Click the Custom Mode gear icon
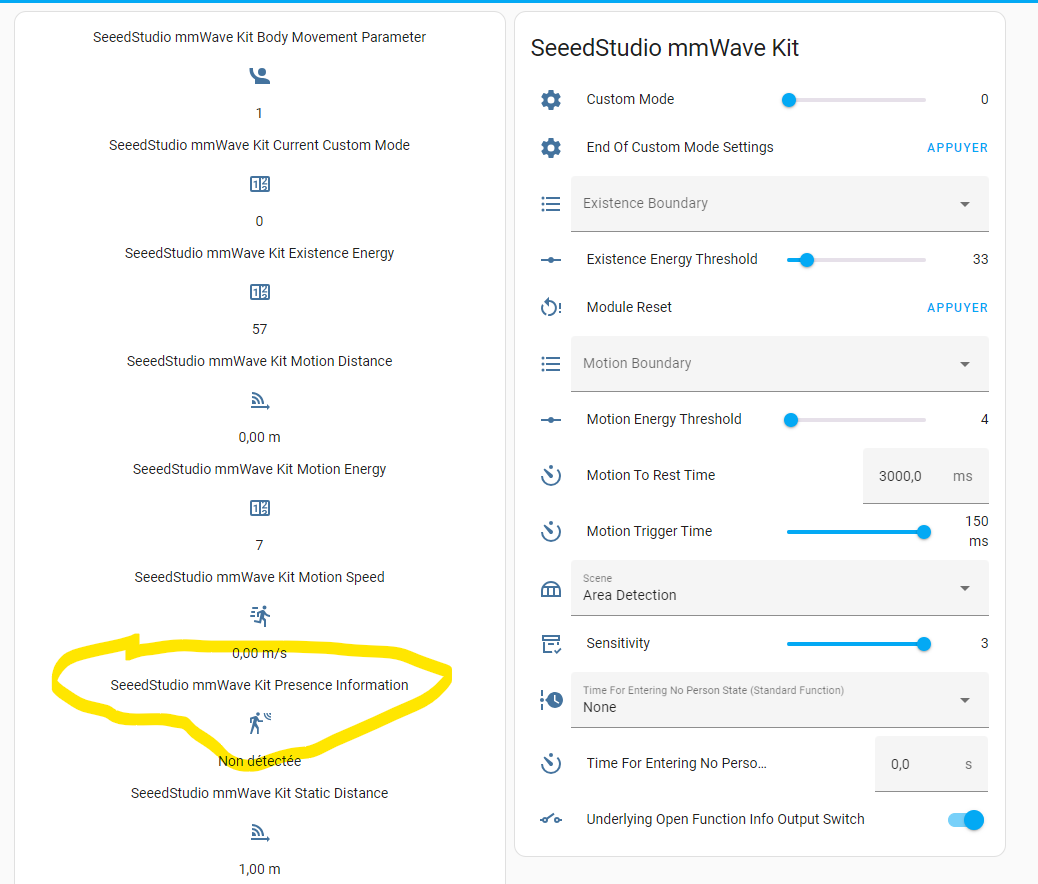1038x884 pixels. pos(551,100)
